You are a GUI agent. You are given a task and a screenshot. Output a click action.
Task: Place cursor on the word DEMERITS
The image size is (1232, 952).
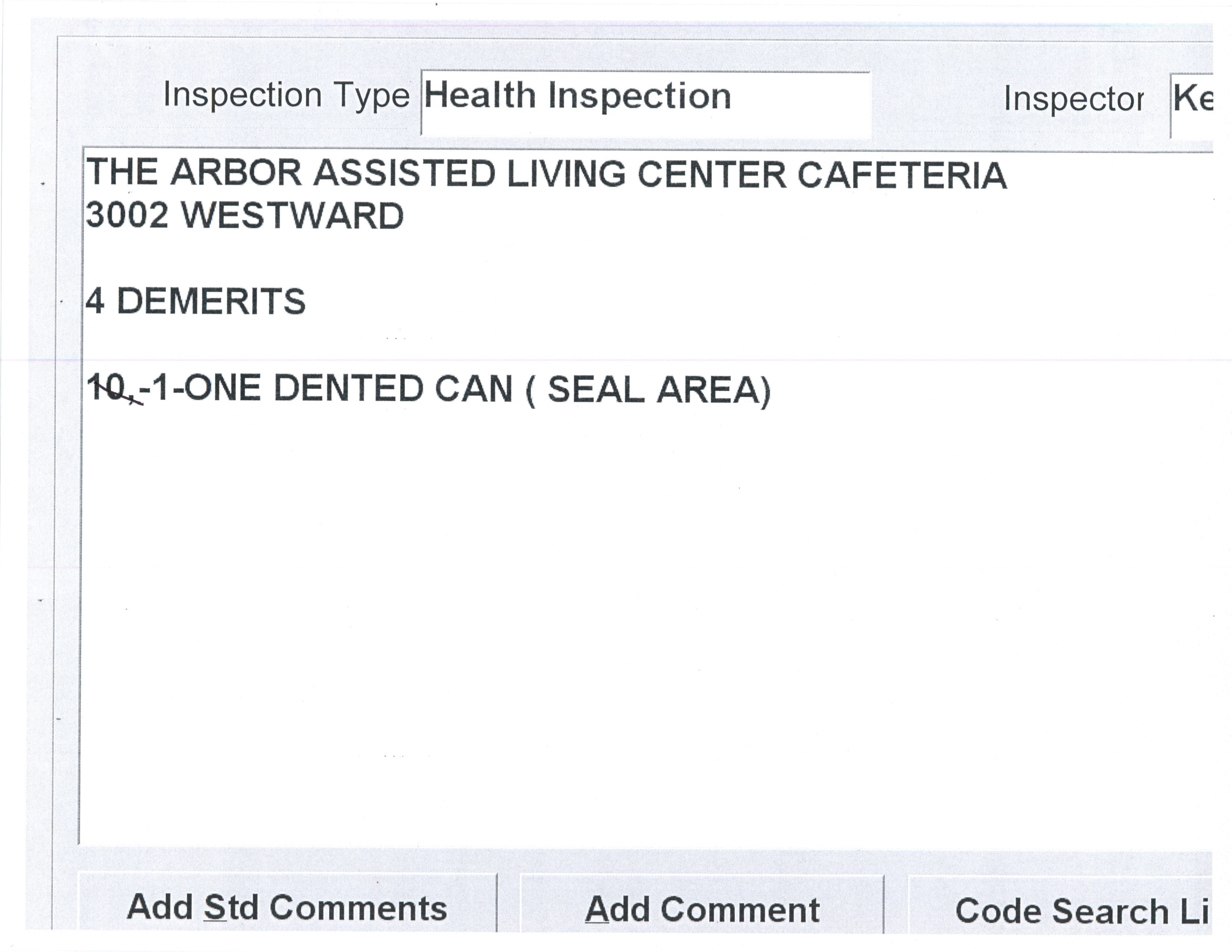pos(211,301)
